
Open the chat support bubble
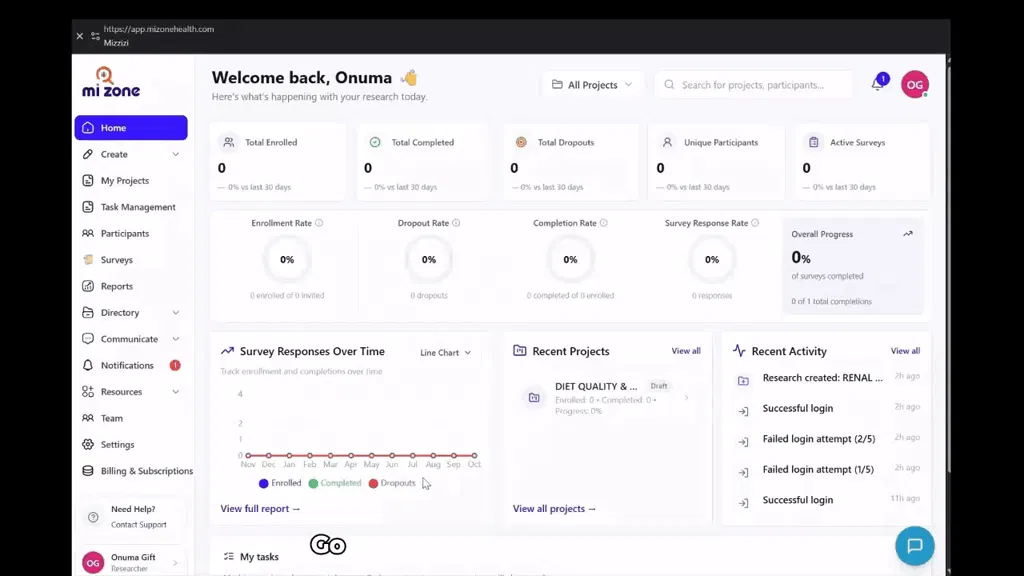click(x=914, y=545)
